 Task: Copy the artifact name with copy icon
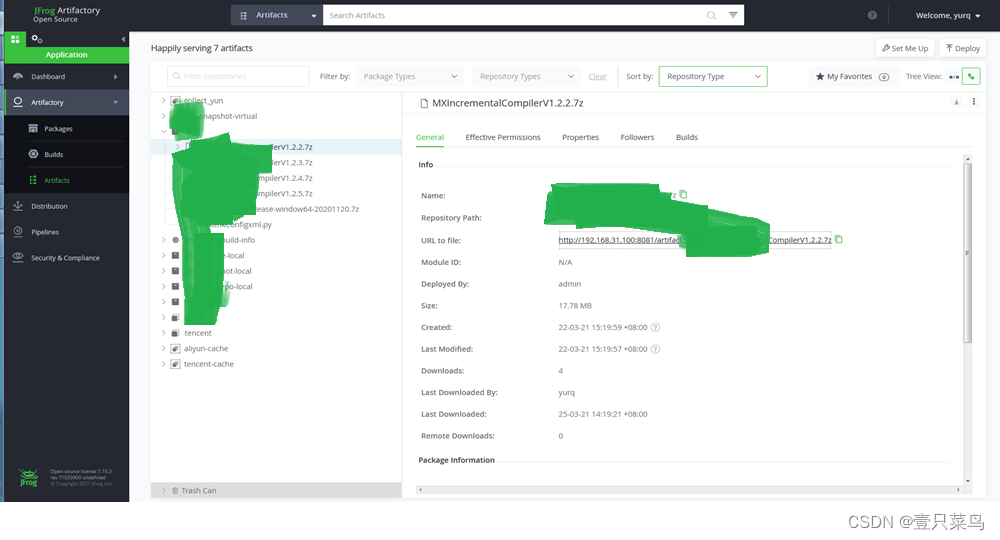click(x=683, y=194)
